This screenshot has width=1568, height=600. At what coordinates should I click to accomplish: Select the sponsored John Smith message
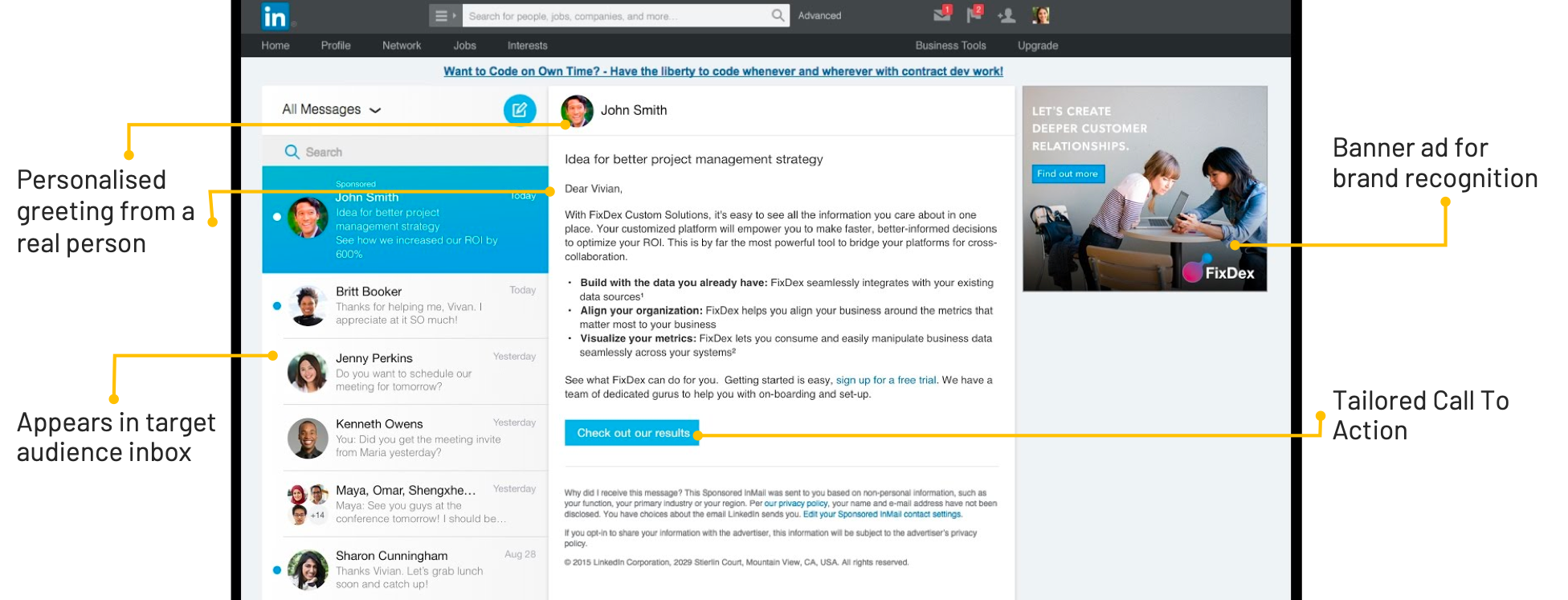click(x=405, y=219)
